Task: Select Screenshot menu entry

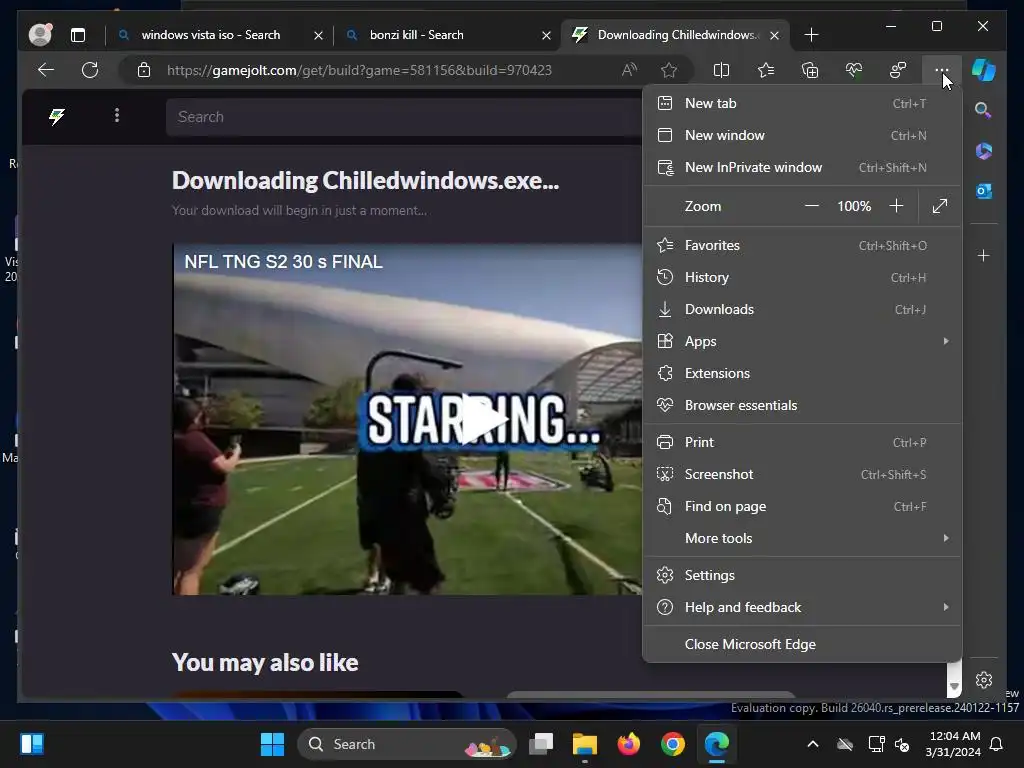Action: (x=802, y=474)
